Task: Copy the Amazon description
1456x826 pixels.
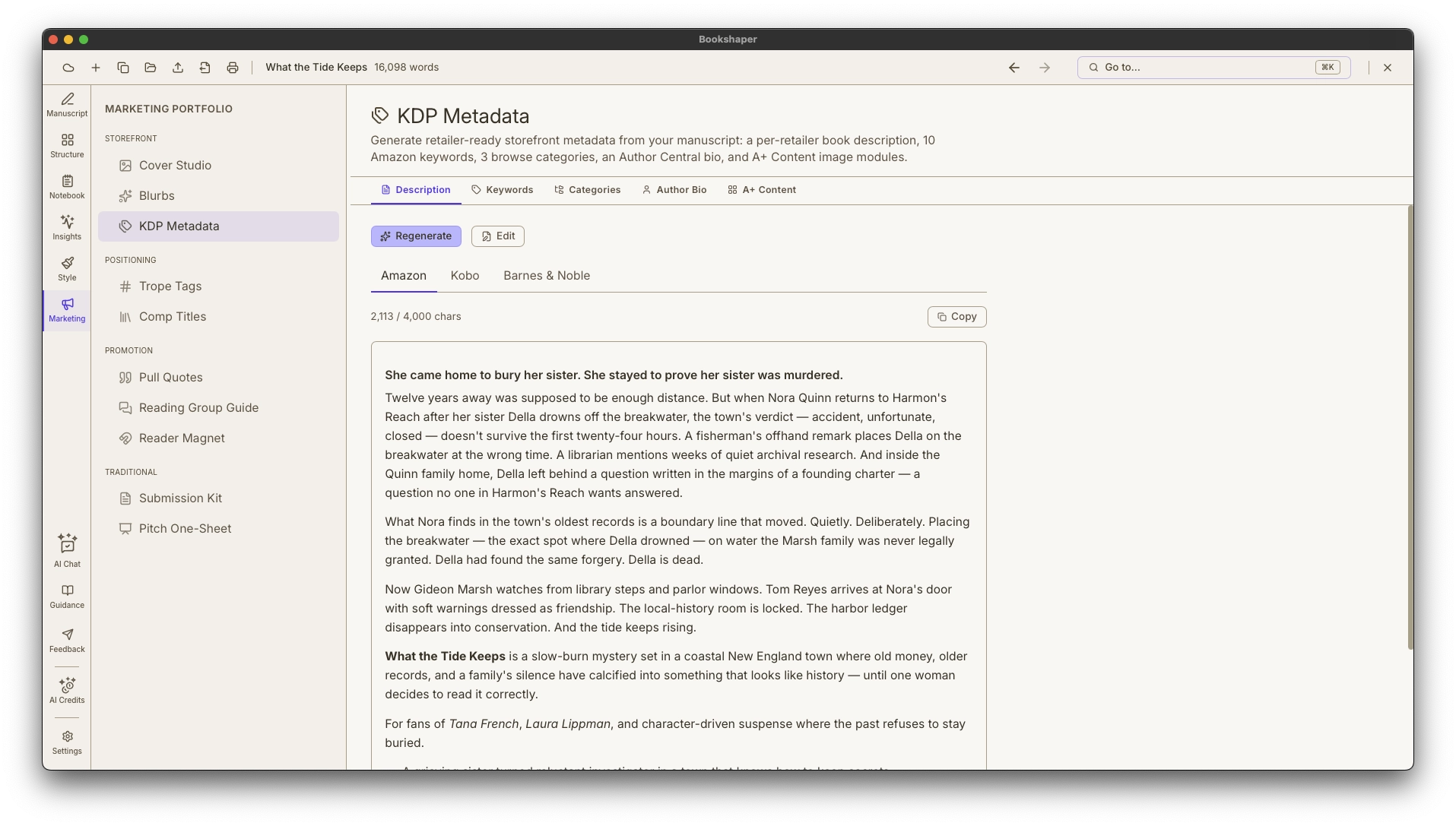Action: (x=956, y=317)
